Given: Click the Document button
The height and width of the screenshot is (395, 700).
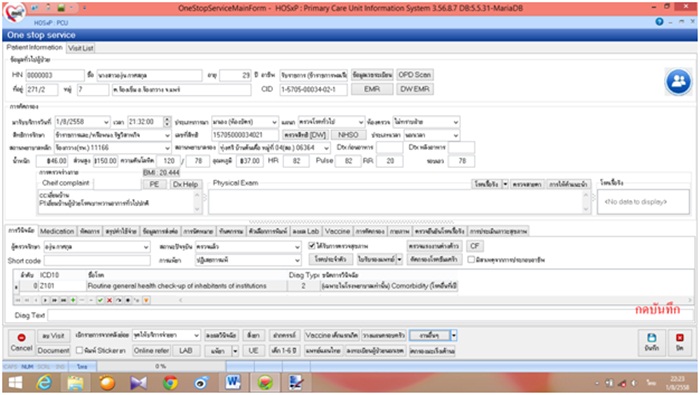Looking at the screenshot, I should [x=53, y=351].
